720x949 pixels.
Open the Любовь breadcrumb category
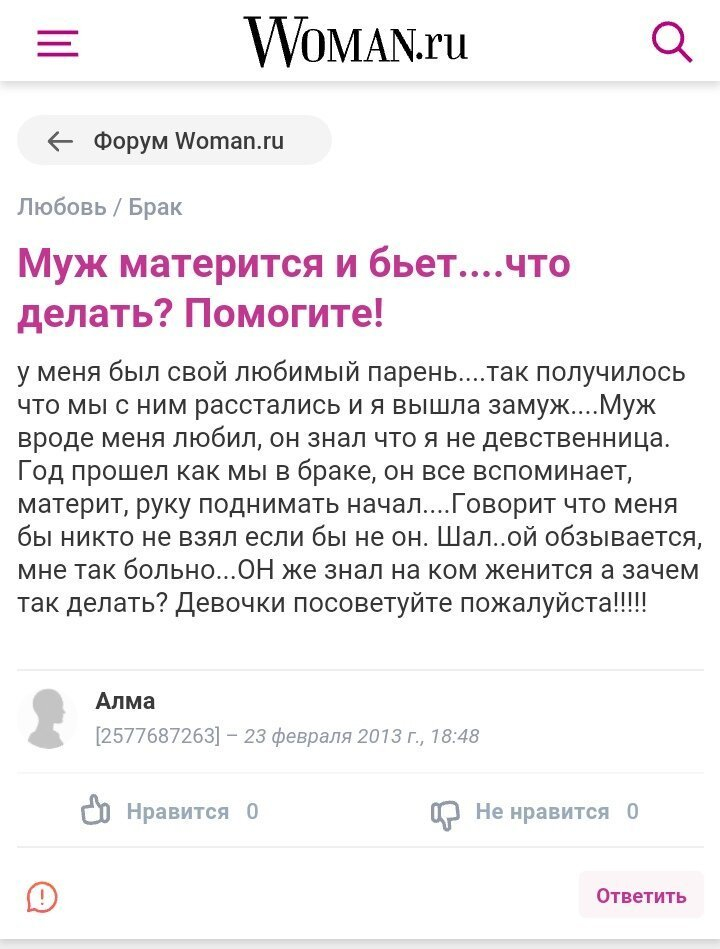[x=61, y=207]
